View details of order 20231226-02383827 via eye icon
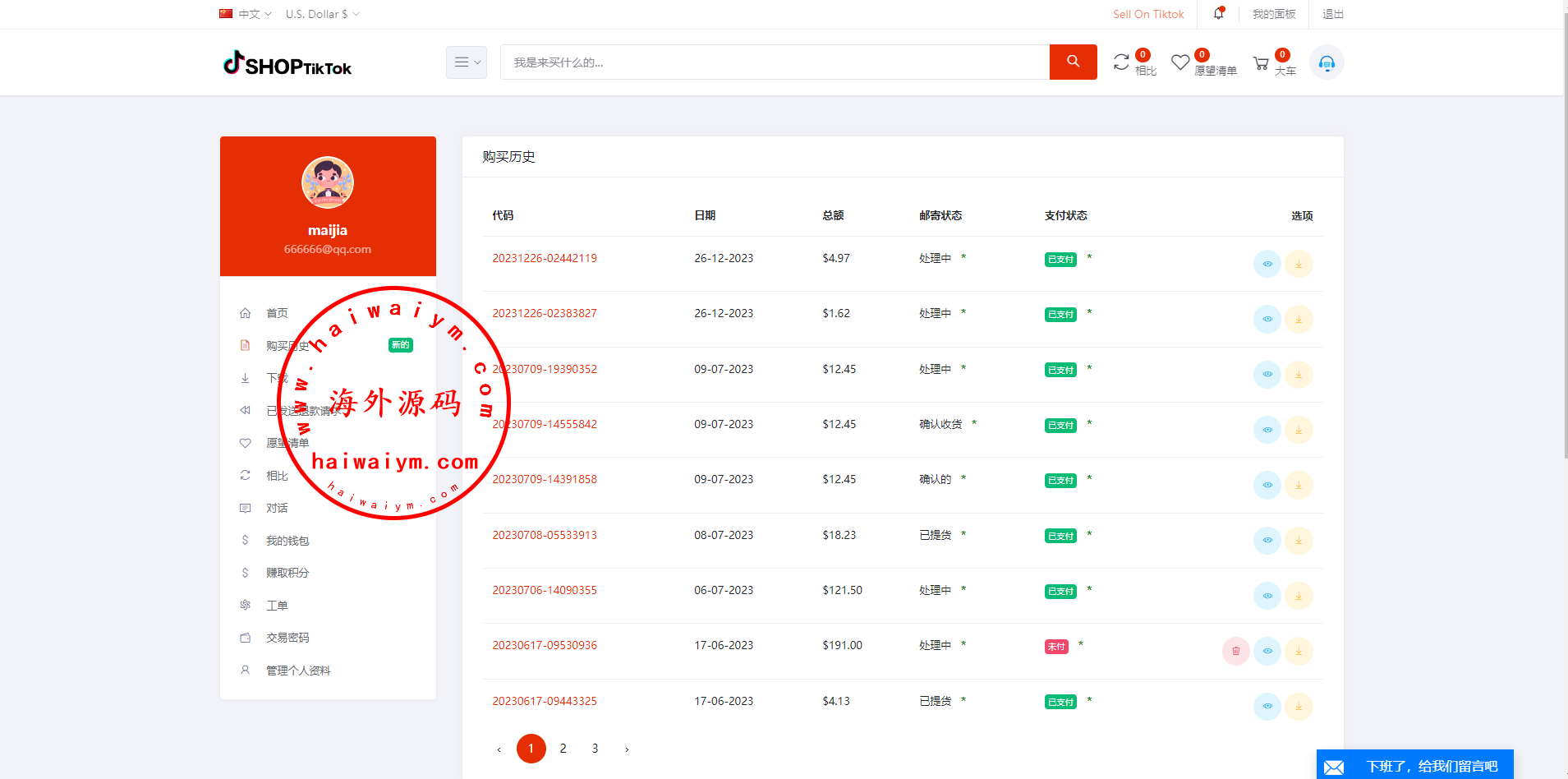 coord(1267,319)
